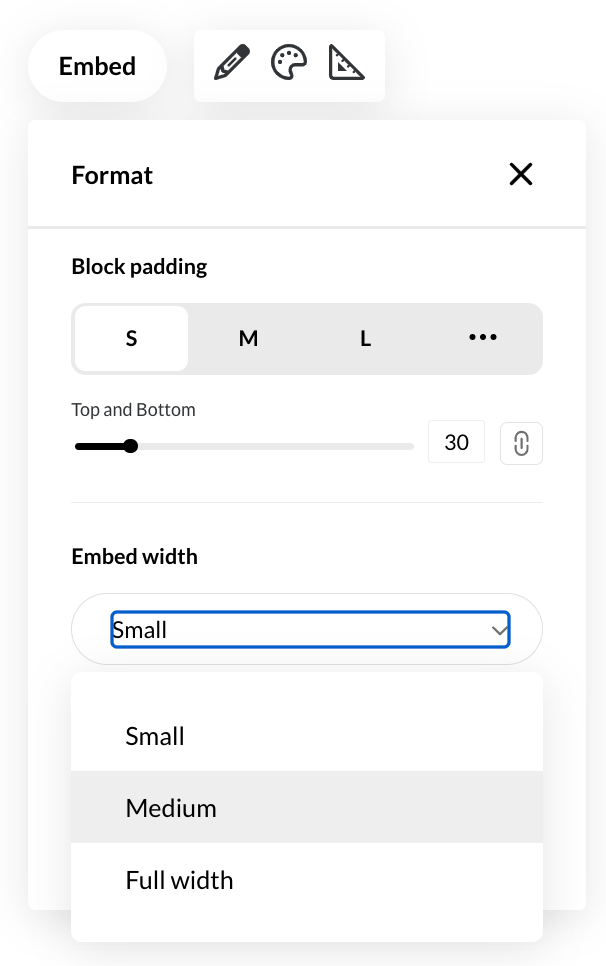The height and width of the screenshot is (966, 606).
Task: Click the pencil edit icon
Action: [231, 65]
